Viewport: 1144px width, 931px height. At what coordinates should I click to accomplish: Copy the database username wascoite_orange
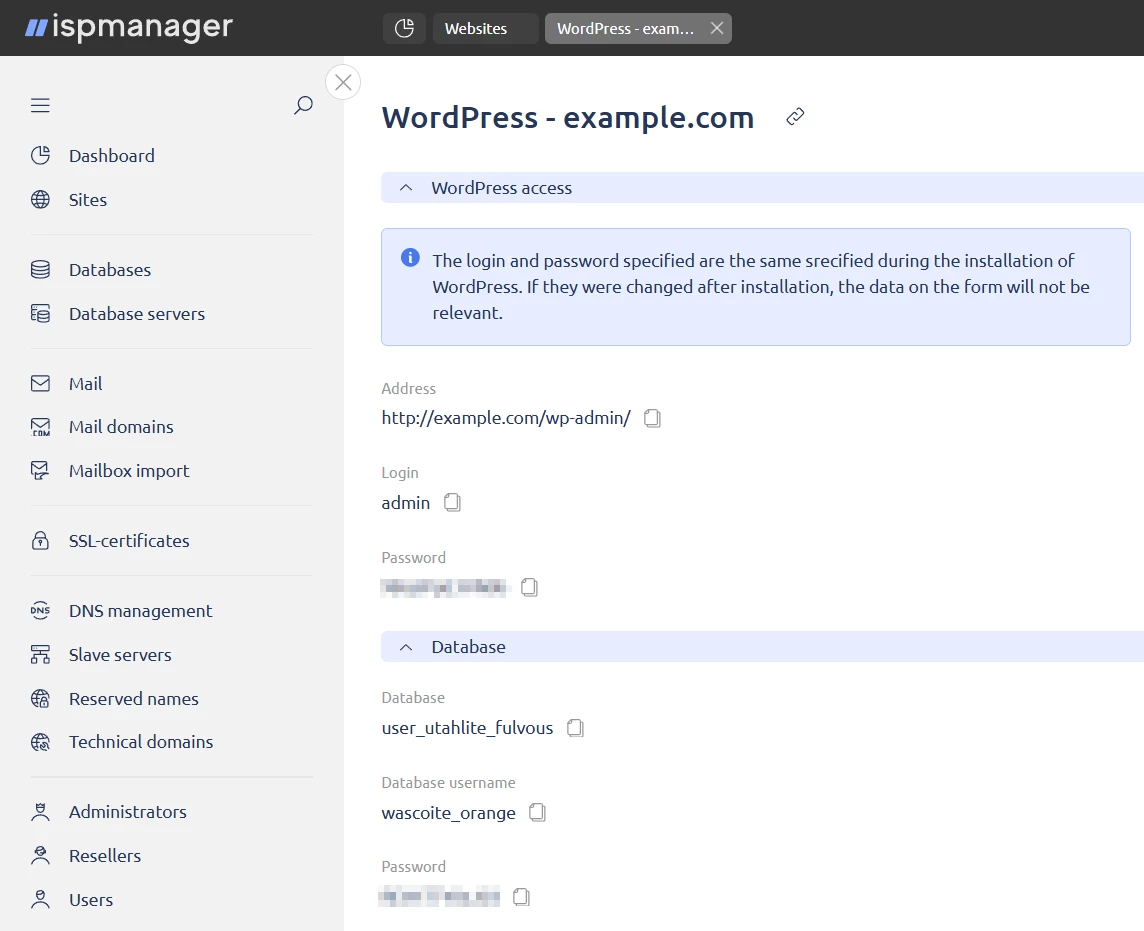pyautogui.click(x=538, y=813)
